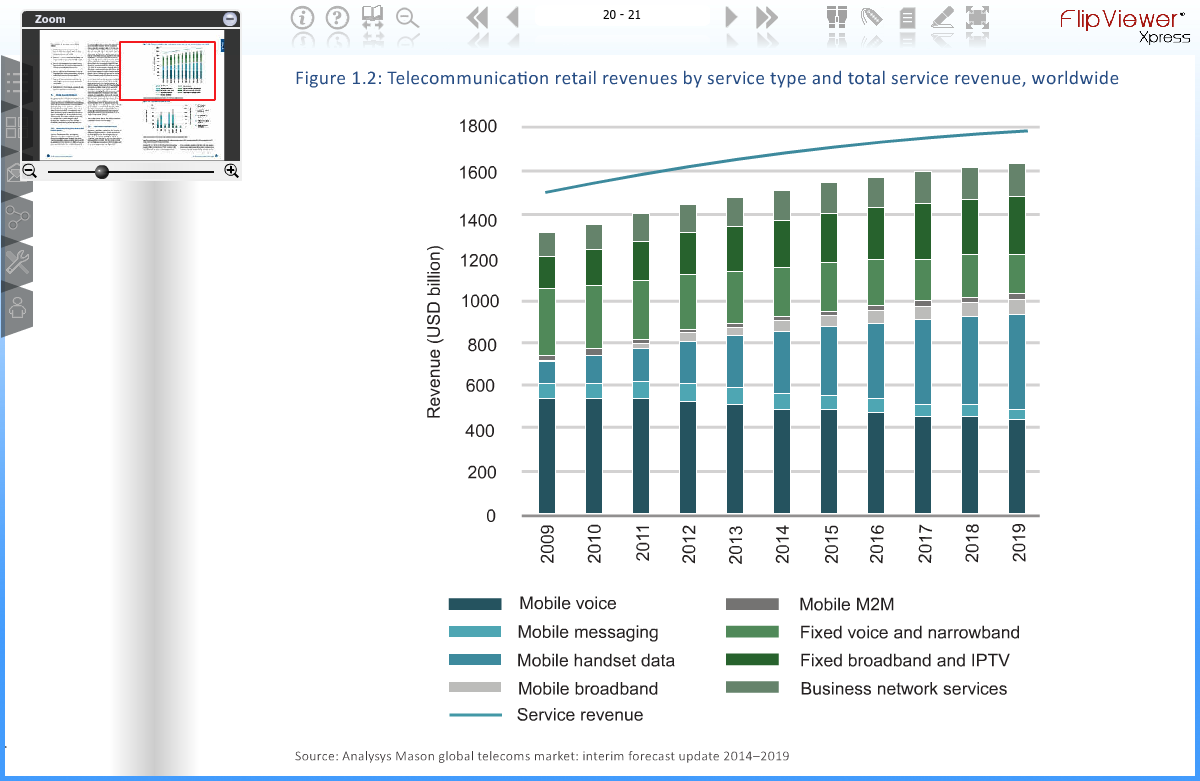This screenshot has width=1200, height=781.
Task: Click the FlipViewer Xpress logo
Action: coord(1126,24)
